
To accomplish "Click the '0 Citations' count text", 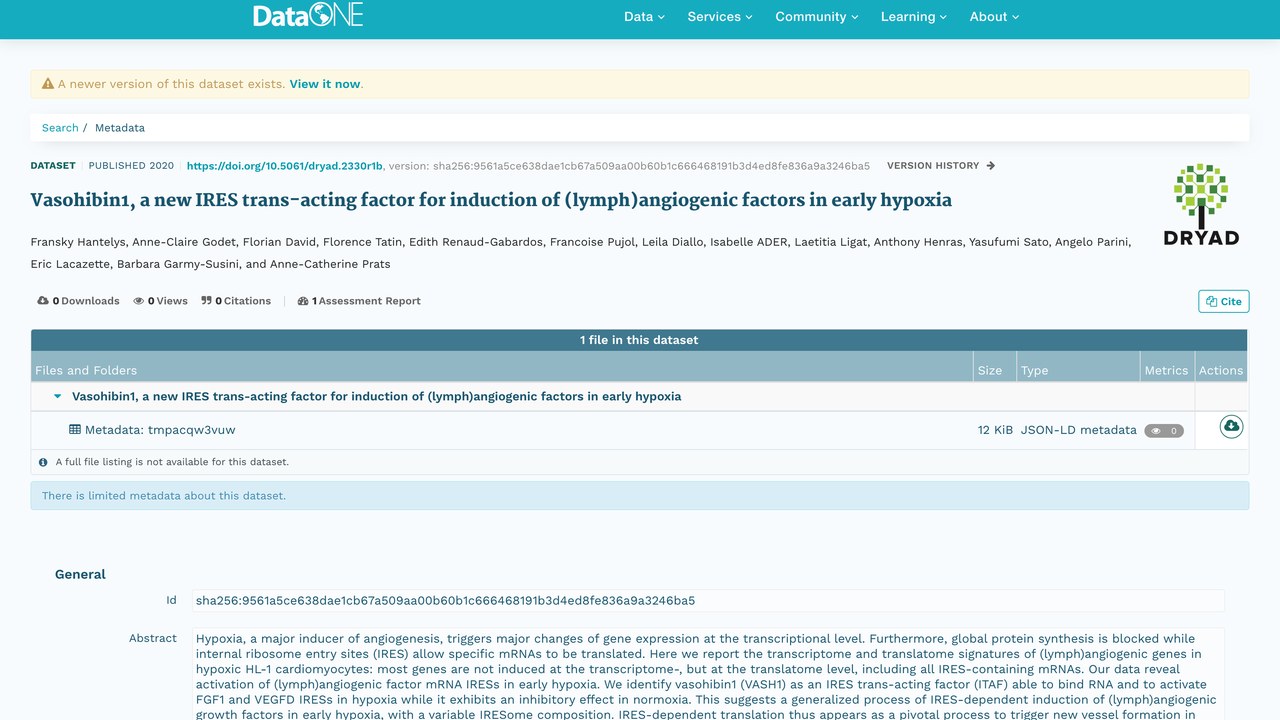I will 243,301.
